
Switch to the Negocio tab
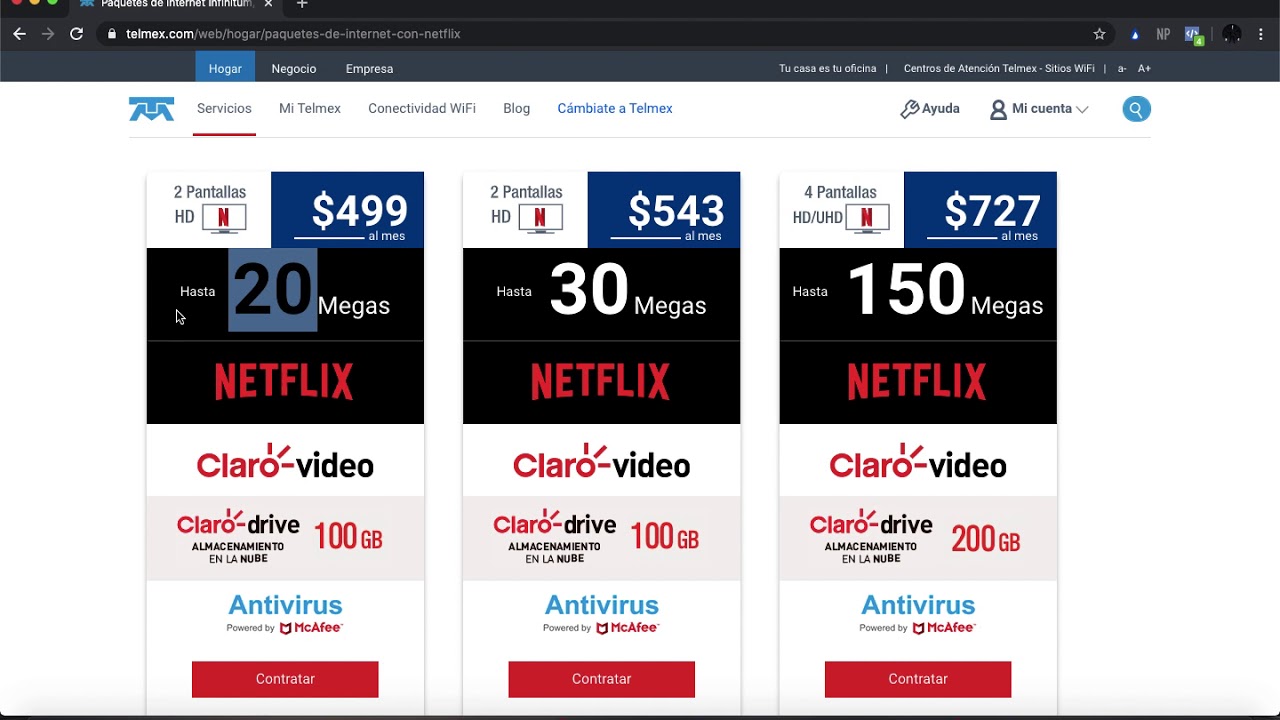pos(294,68)
